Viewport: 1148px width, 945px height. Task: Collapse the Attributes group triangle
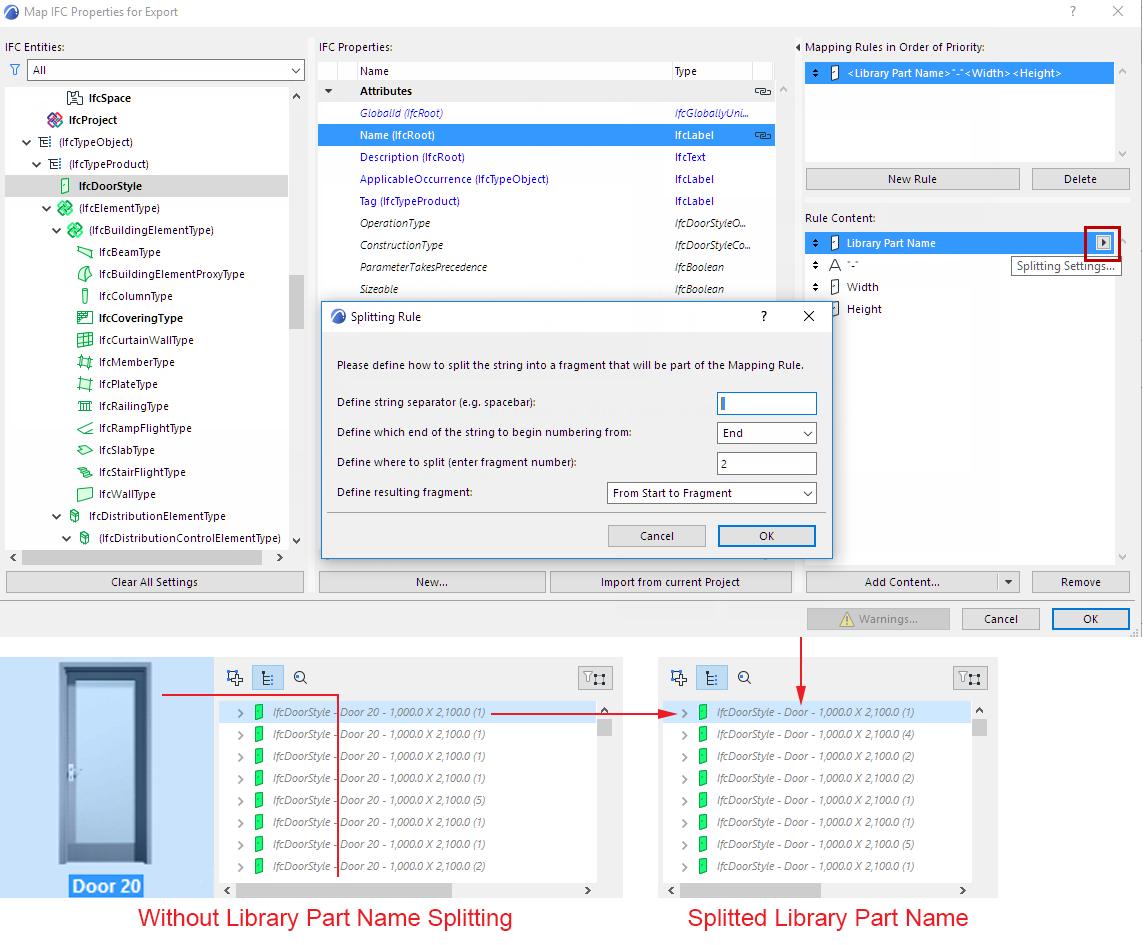coord(329,91)
